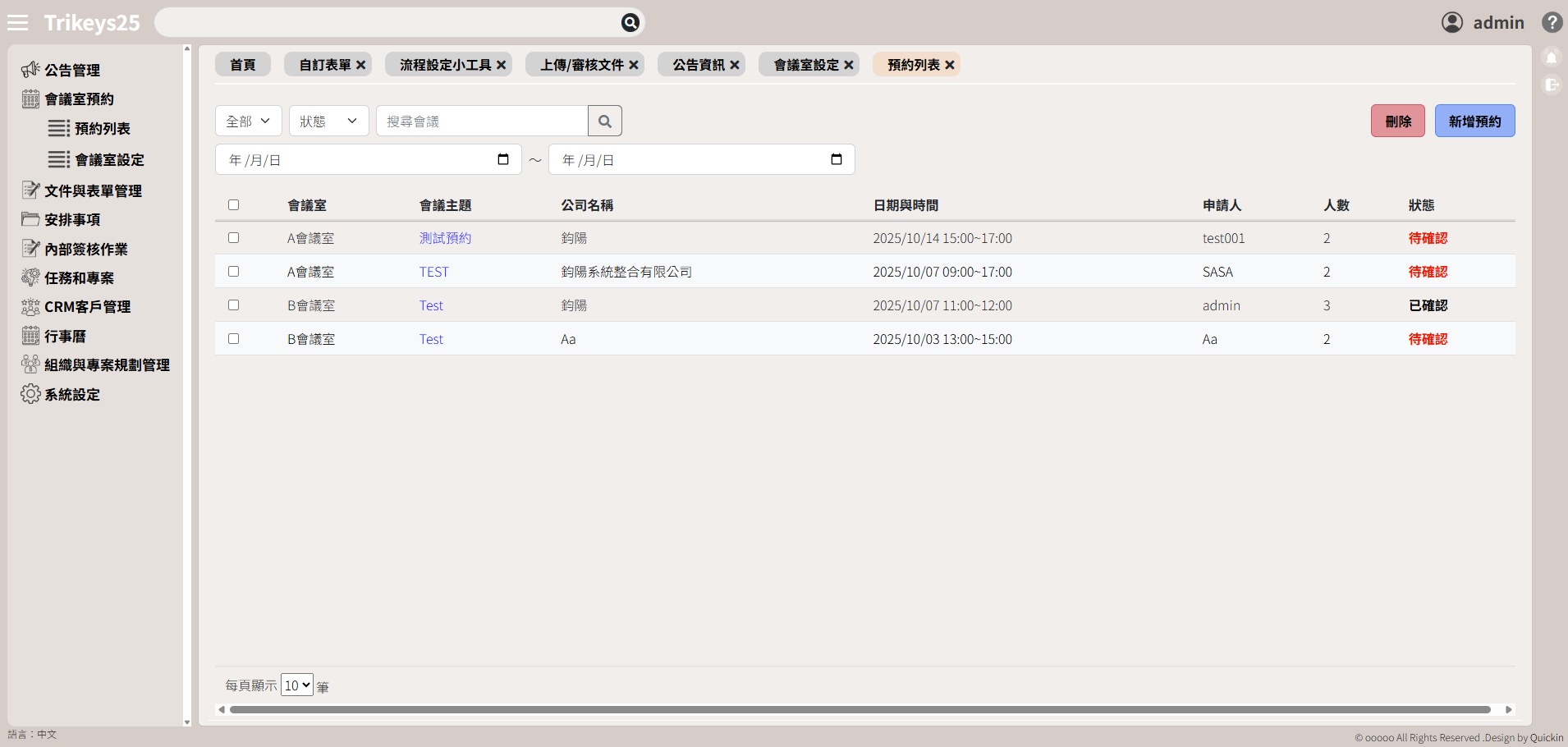
Task: Click the horizontal scrollbar at table bottom
Action: [860, 709]
